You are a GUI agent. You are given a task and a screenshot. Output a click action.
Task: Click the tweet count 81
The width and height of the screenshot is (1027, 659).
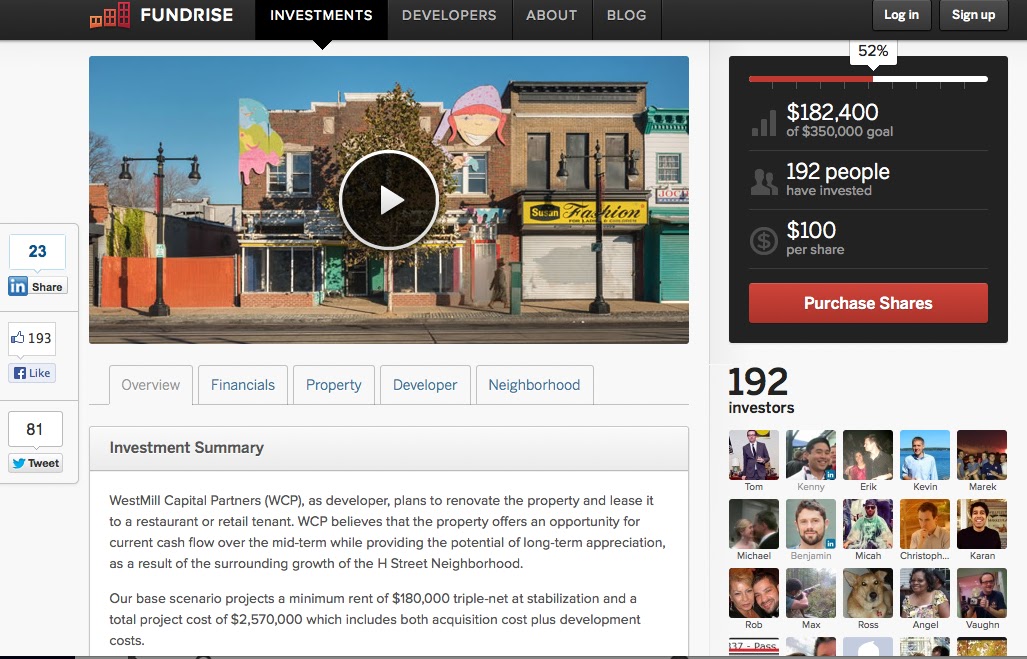(35, 429)
